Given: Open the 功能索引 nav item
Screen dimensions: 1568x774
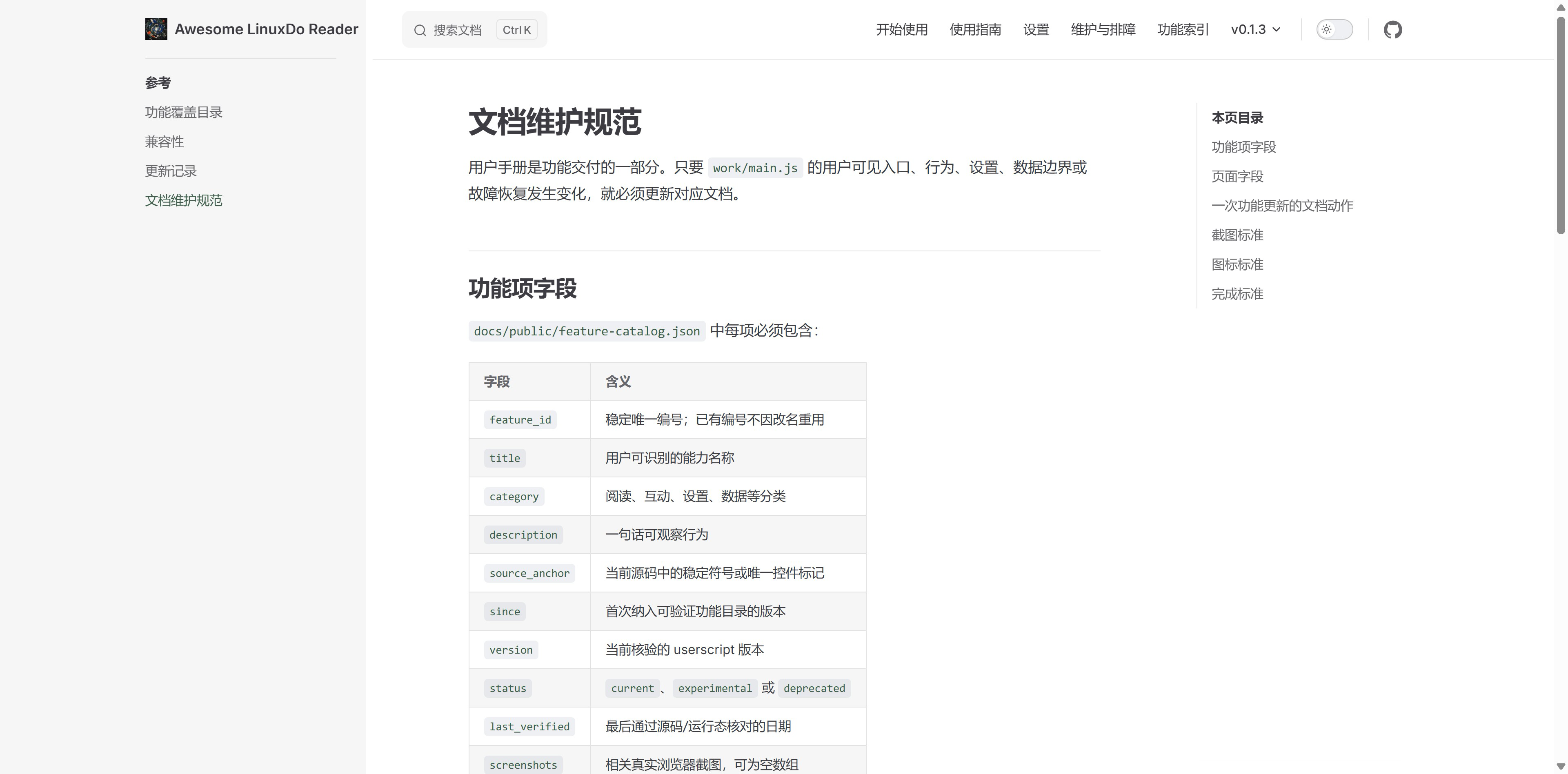Looking at the screenshot, I should 1183,29.
